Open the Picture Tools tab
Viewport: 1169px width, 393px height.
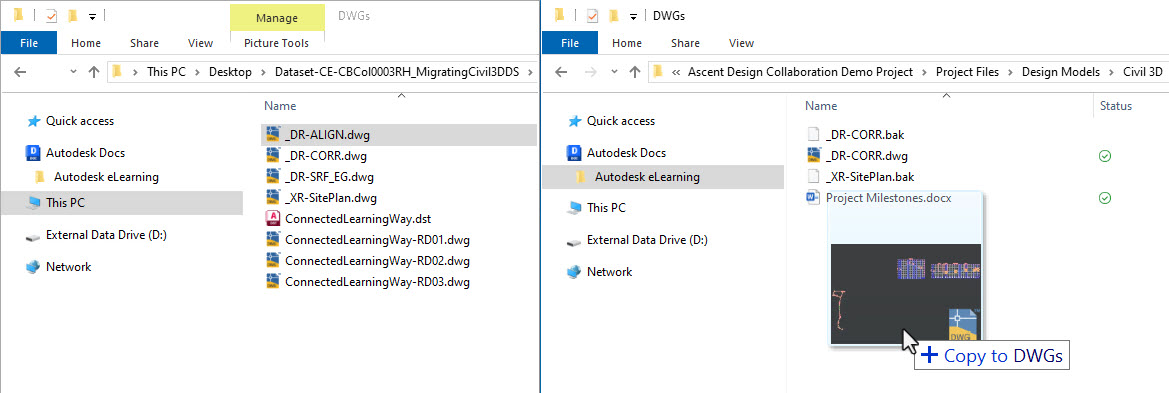coord(277,43)
